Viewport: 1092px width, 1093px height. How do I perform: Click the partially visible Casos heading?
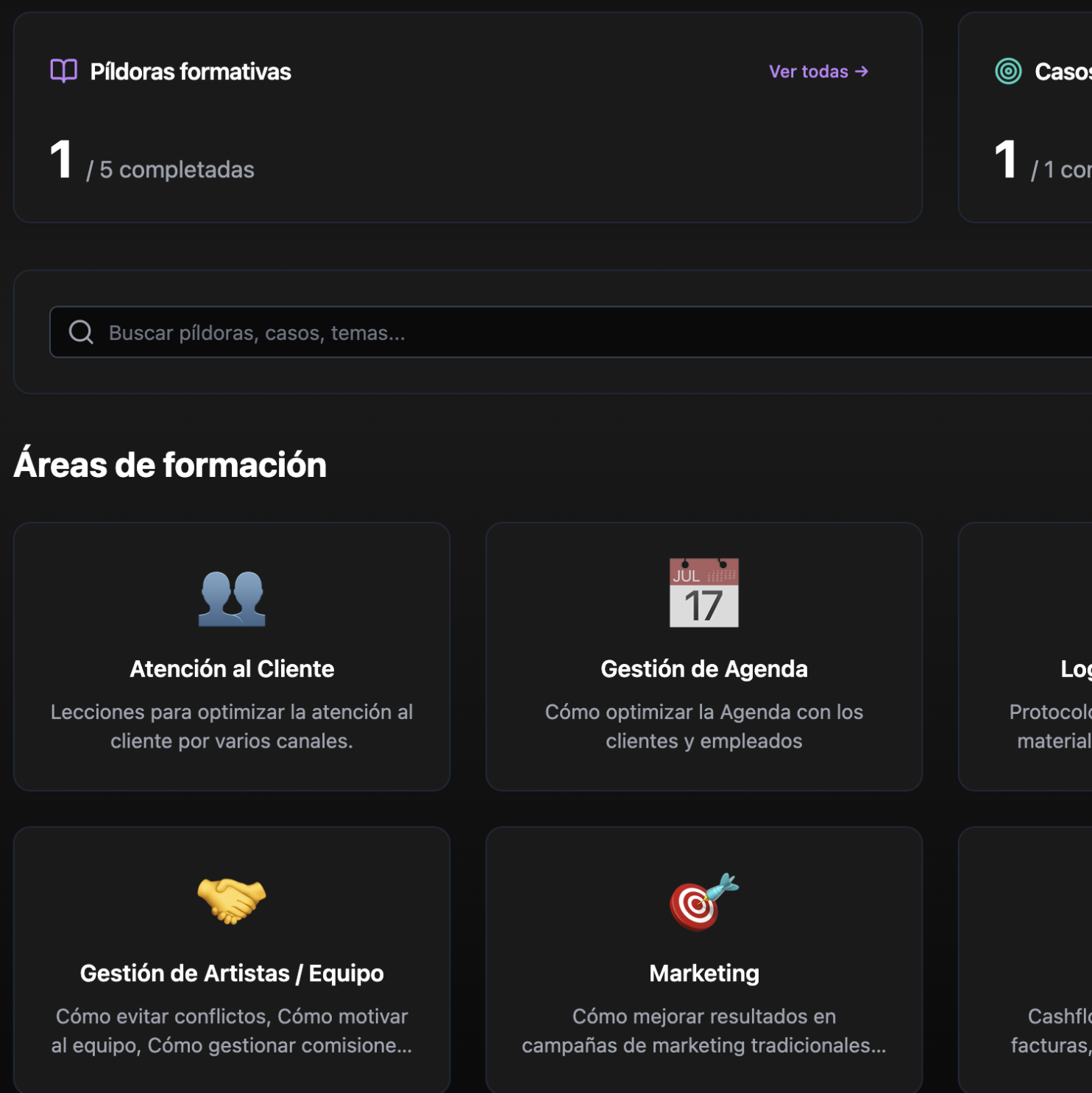point(1062,71)
